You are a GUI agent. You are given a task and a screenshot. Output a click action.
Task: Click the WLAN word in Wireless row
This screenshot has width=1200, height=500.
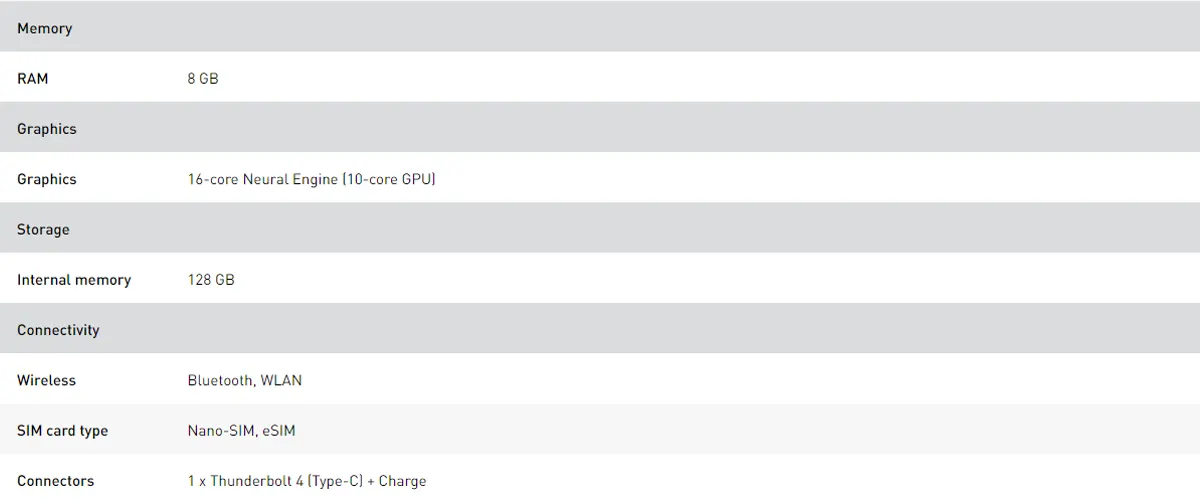281,380
